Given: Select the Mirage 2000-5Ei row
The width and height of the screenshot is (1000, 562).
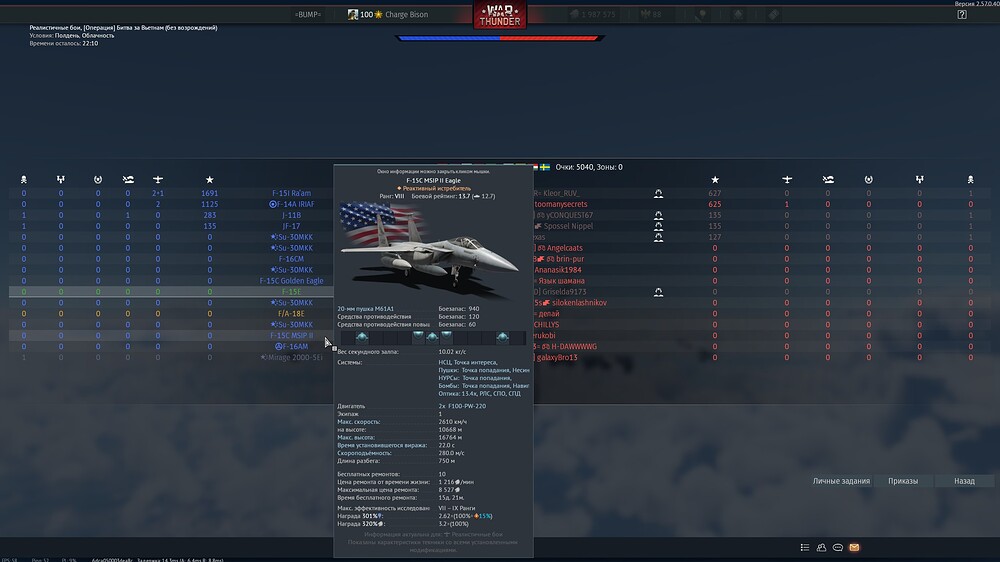Looking at the screenshot, I should pyautogui.click(x=171, y=357).
